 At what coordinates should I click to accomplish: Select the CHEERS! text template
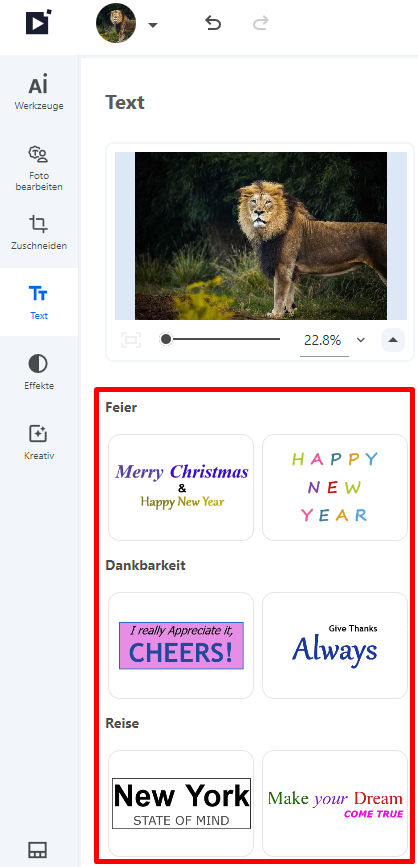181,645
